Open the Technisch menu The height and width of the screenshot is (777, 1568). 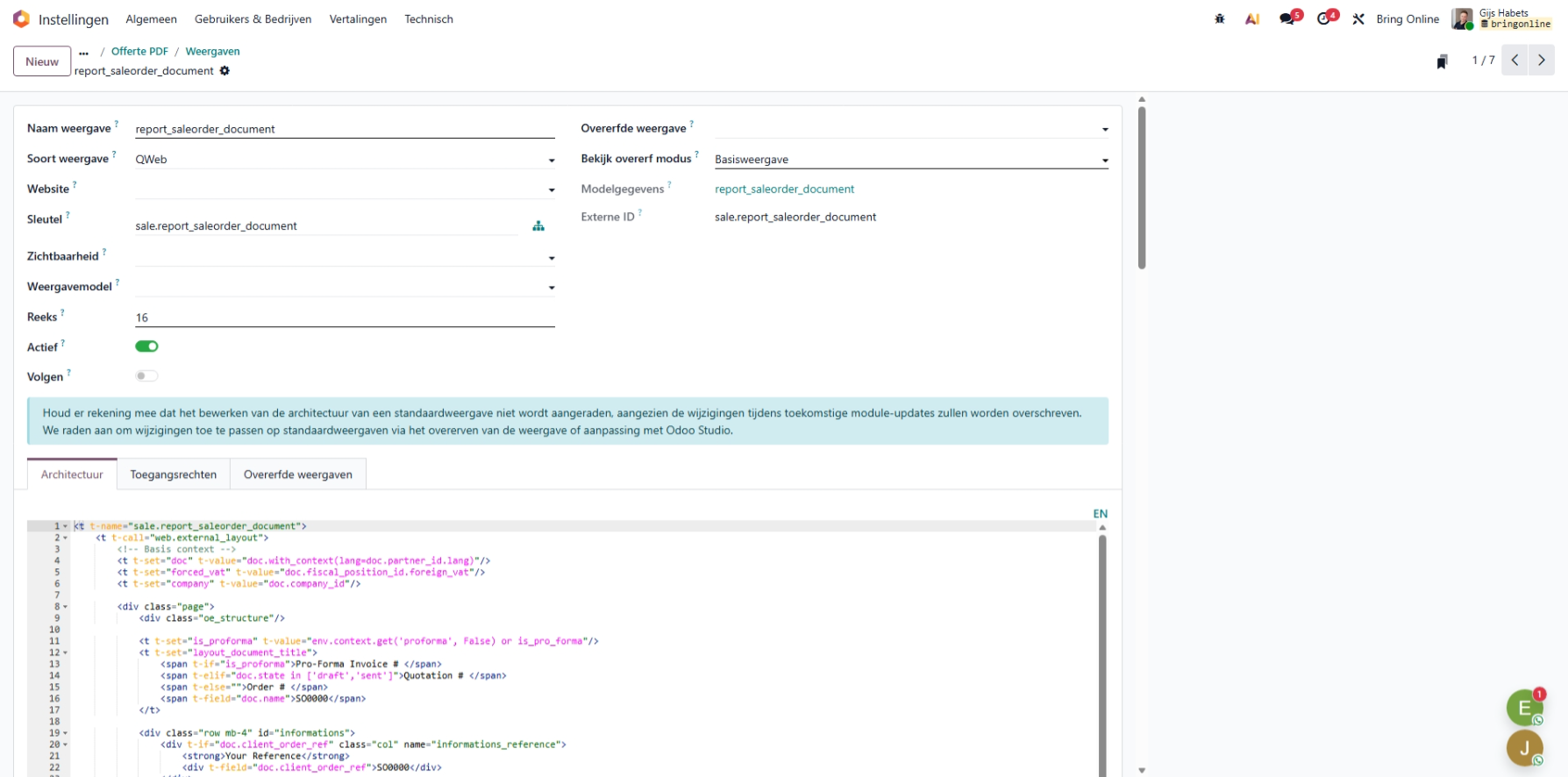pos(428,19)
